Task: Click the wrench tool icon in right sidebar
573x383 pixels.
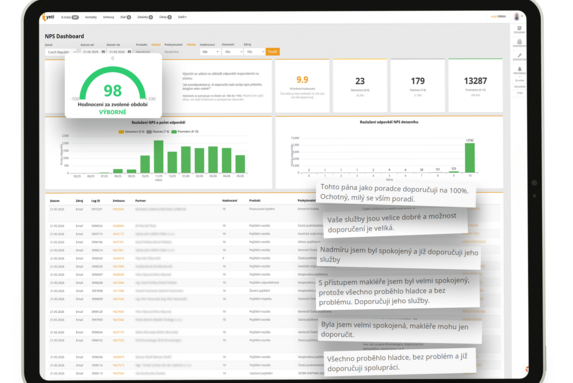Action: [519, 55]
